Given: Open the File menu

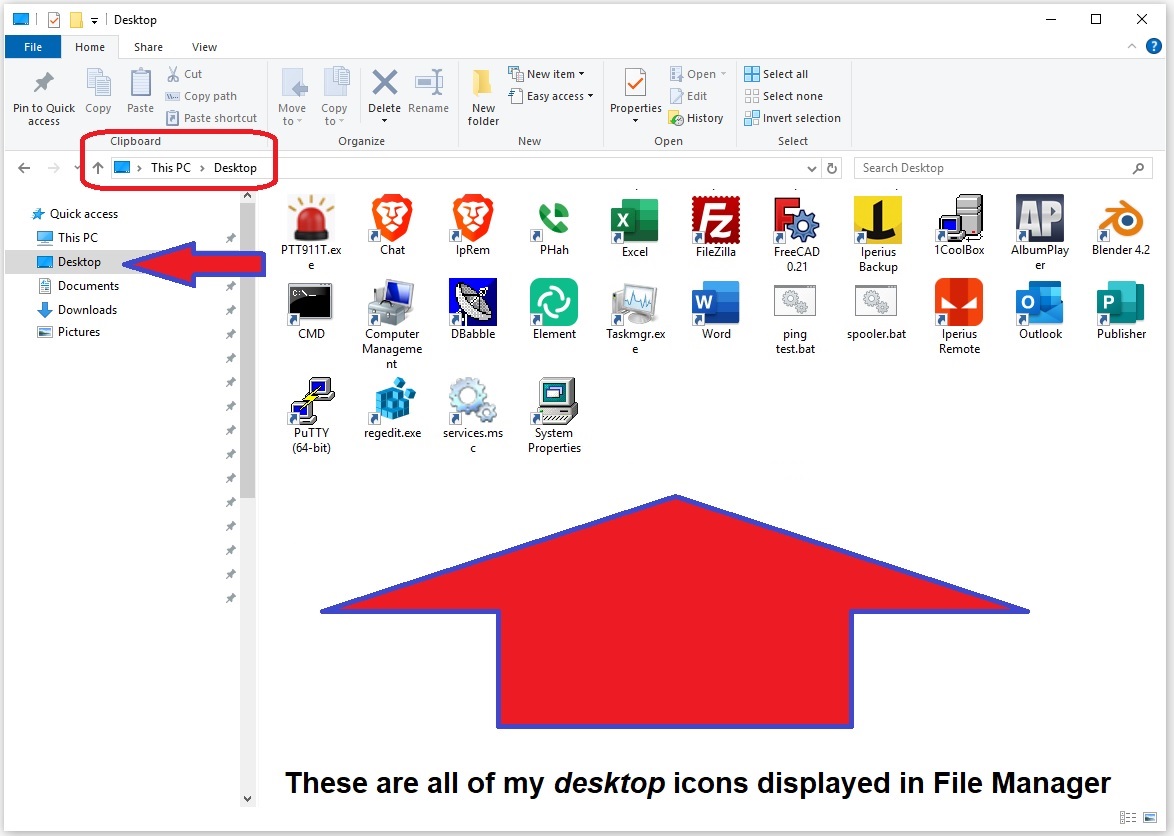Looking at the screenshot, I should click(x=33, y=47).
